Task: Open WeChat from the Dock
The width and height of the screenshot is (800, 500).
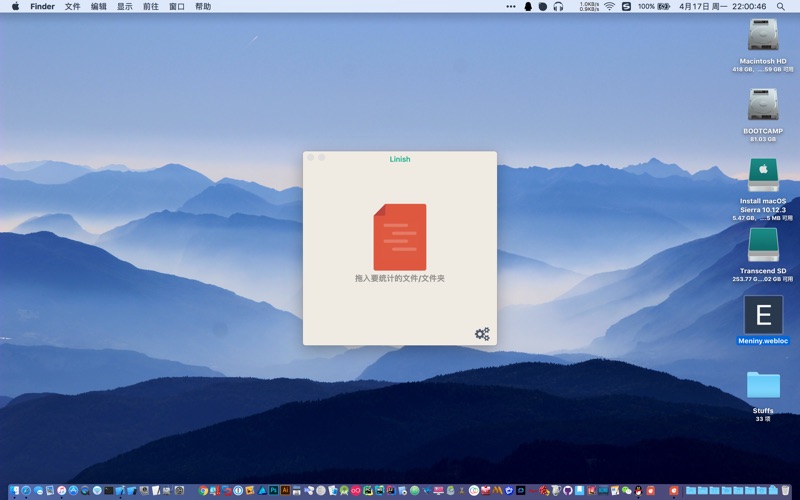Action: [x=626, y=491]
